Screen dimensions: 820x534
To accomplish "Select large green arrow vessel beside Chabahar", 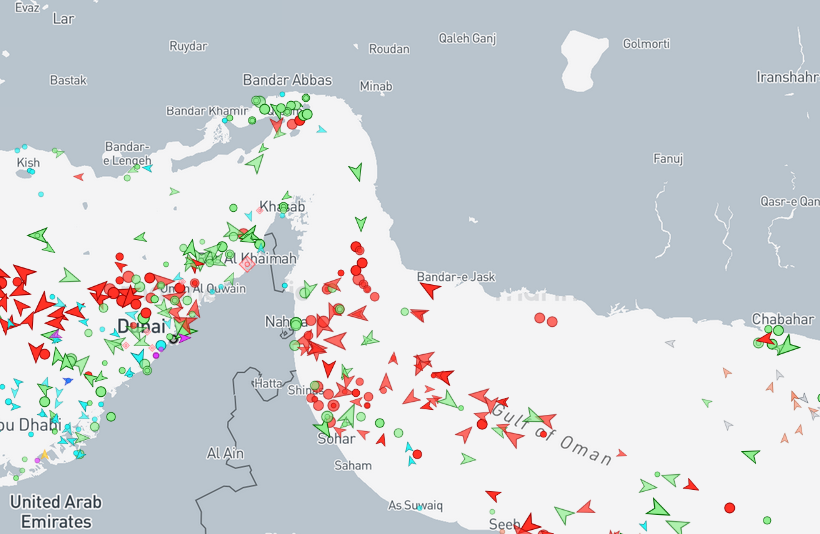I will (x=788, y=346).
